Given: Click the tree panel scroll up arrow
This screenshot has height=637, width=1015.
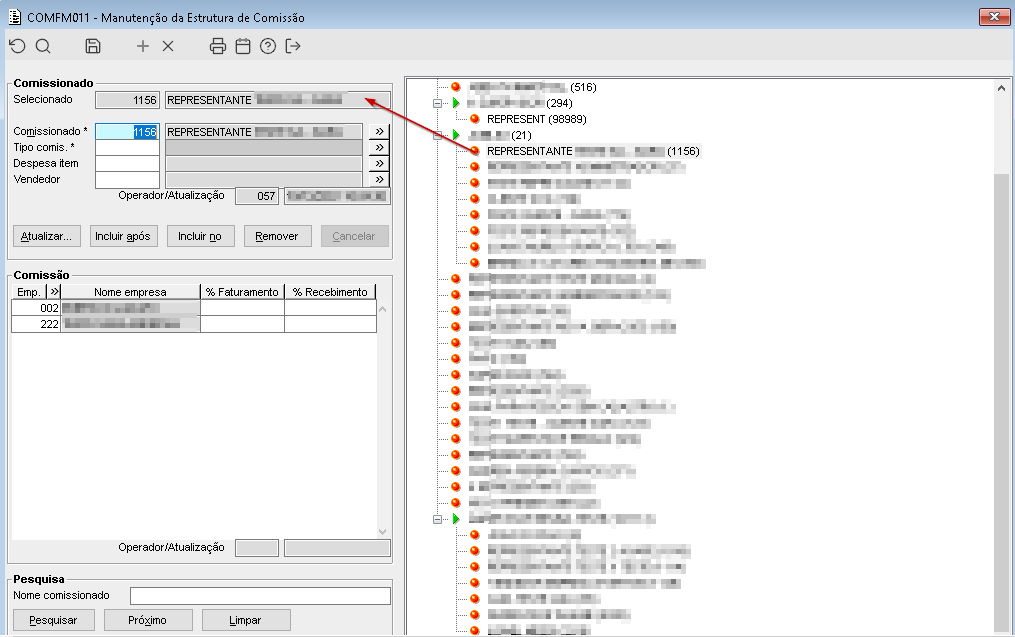Looking at the screenshot, I should tap(1001, 88).
